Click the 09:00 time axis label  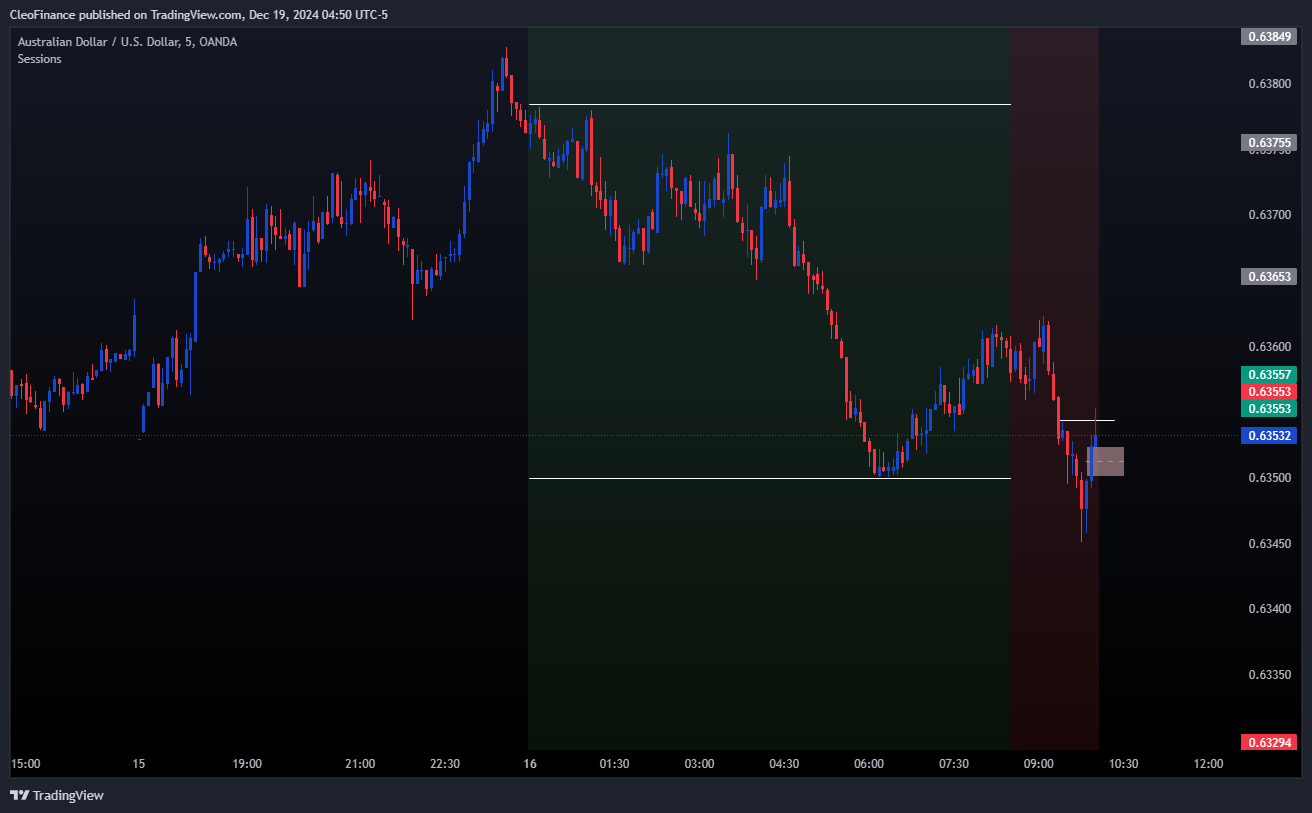[x=1039, y=764]
